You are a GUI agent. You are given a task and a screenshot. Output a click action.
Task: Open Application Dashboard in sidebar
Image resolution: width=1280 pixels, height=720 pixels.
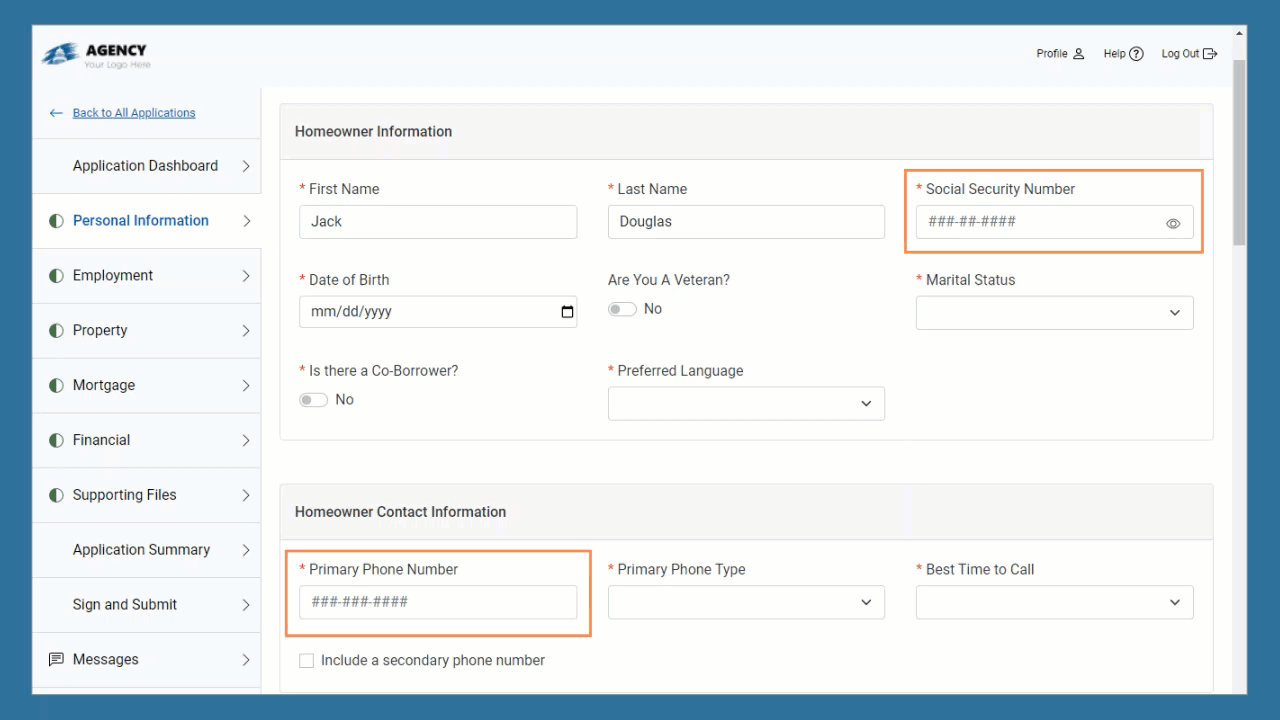145,166
